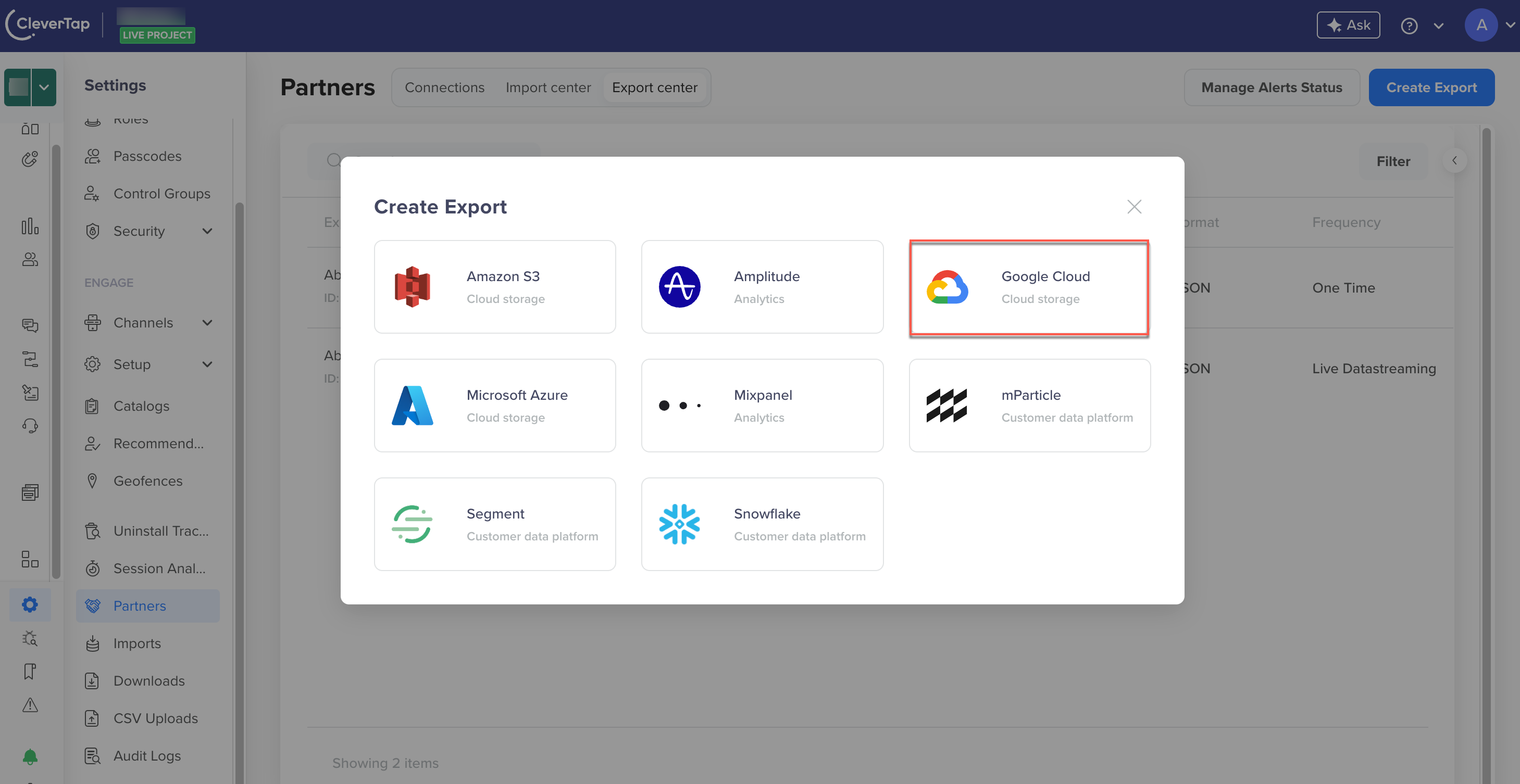Viewport: 1520px width, 784px height.
Task: Expand the Channels section
Action: [147, 322]
